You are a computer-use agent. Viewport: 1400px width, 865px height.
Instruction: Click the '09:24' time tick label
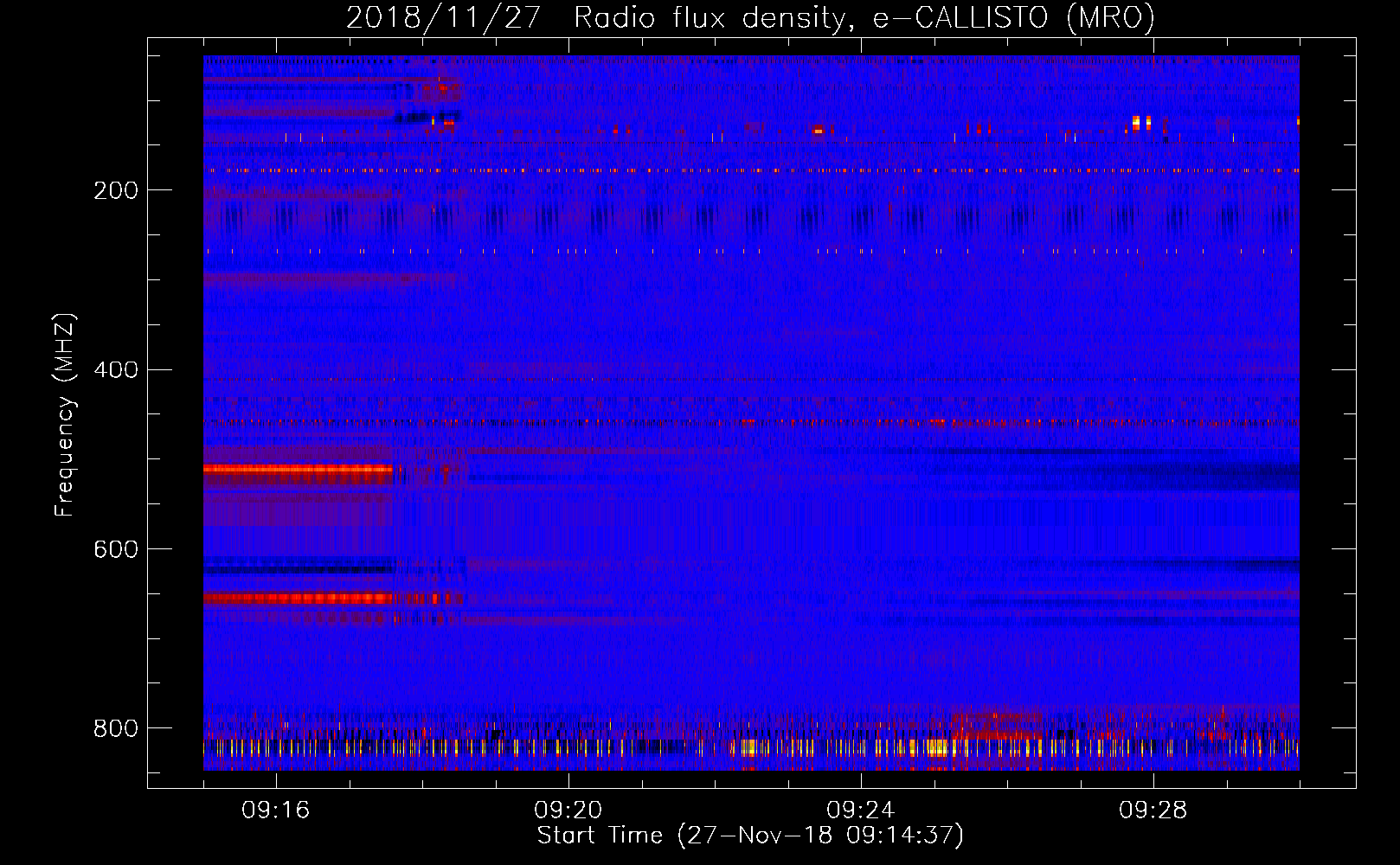pos(861,811)
